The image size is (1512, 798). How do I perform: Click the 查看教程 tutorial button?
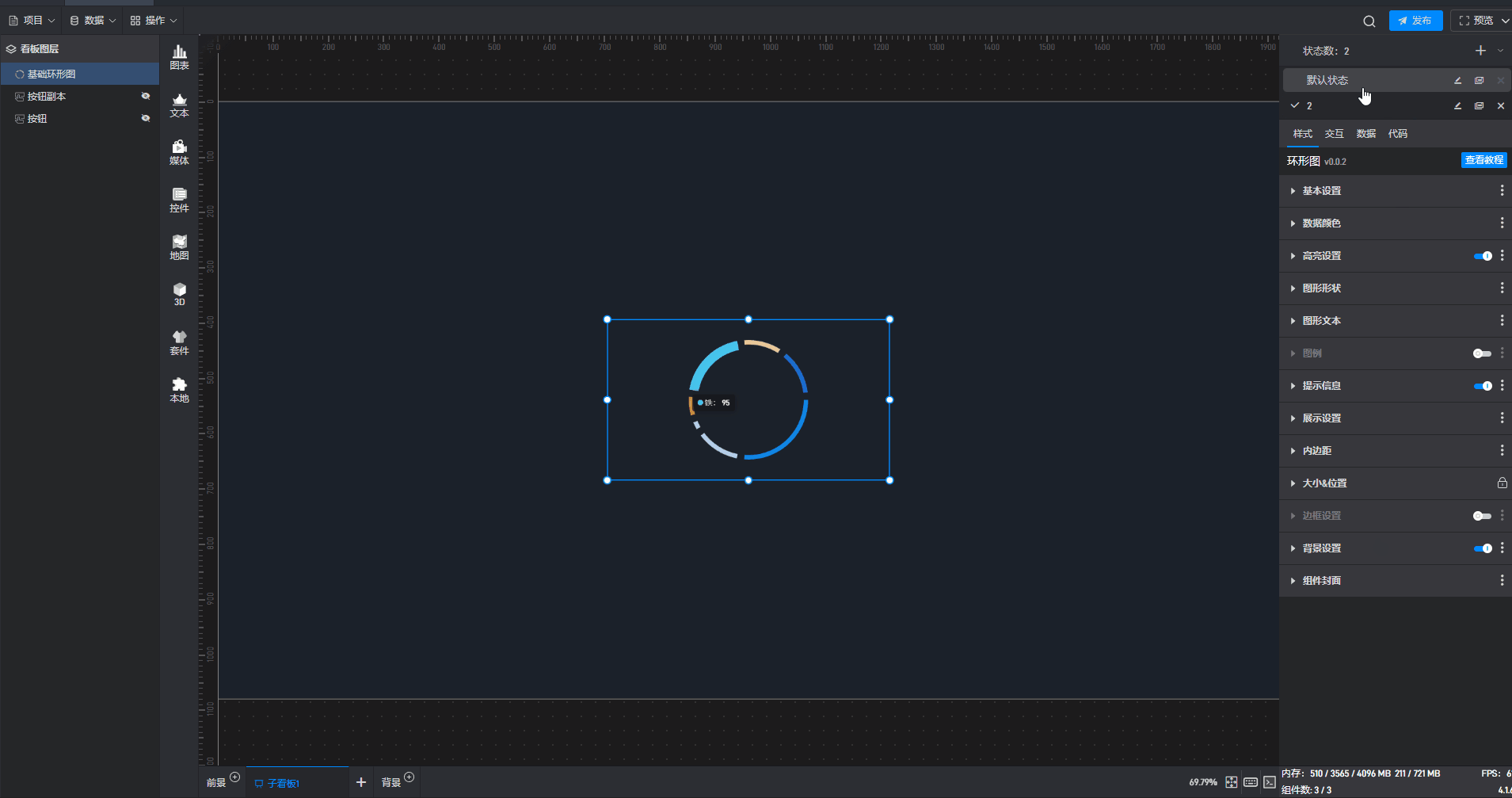click(1483, 160)
